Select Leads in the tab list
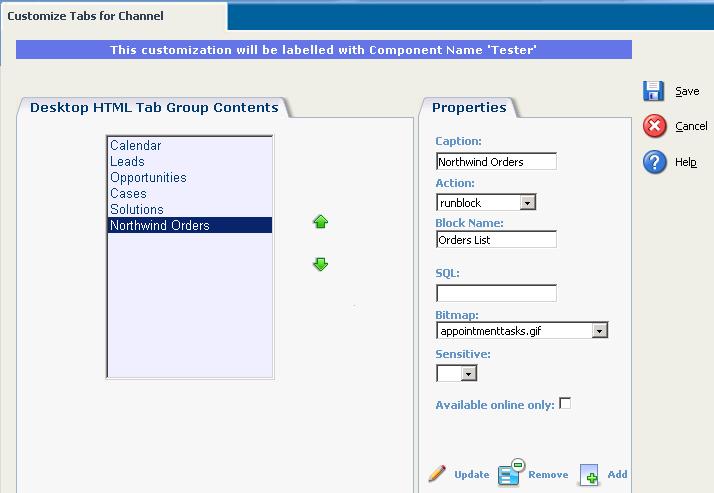The height and width of the screenshot is (493, 714). (190, 161)
